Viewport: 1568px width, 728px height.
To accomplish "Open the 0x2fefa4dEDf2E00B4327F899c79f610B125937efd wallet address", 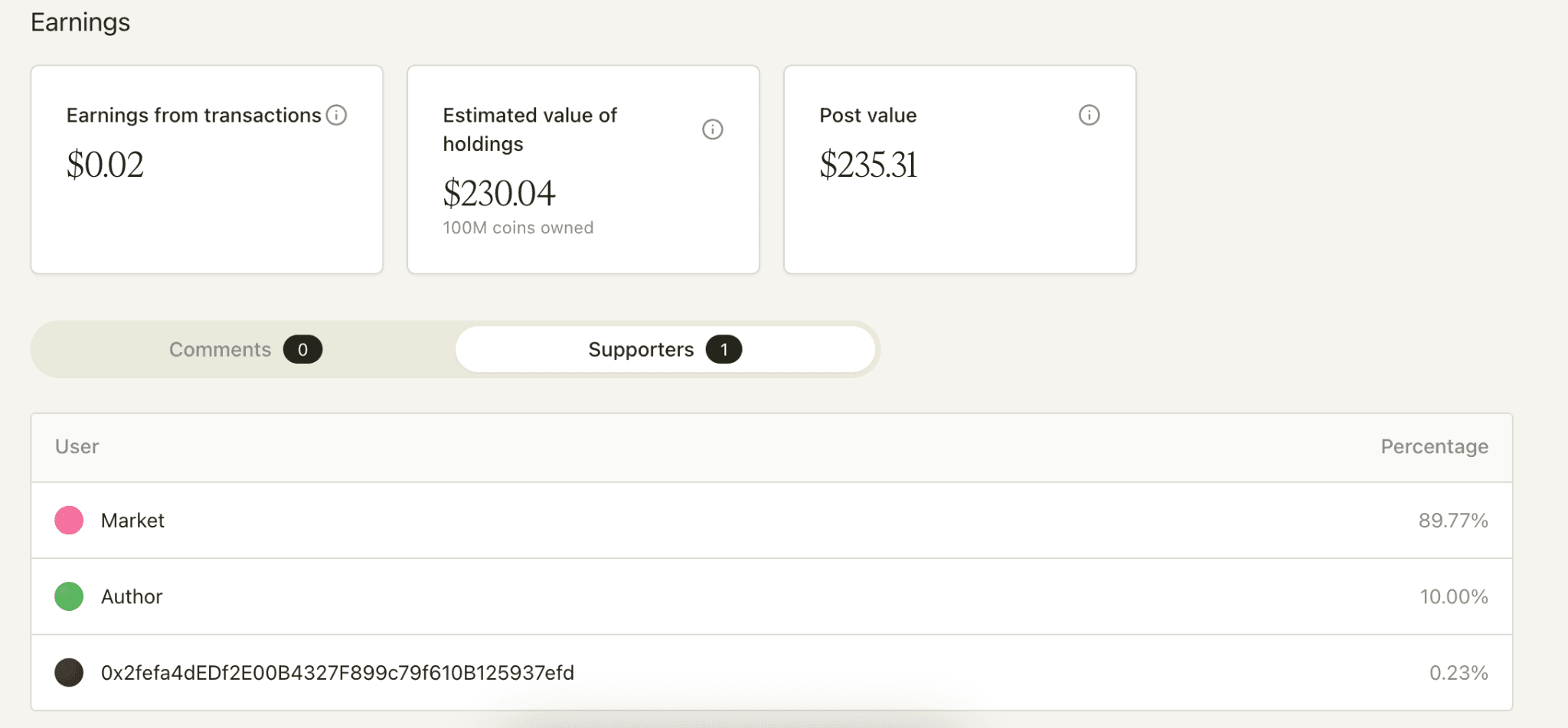I will pos(338,673).
